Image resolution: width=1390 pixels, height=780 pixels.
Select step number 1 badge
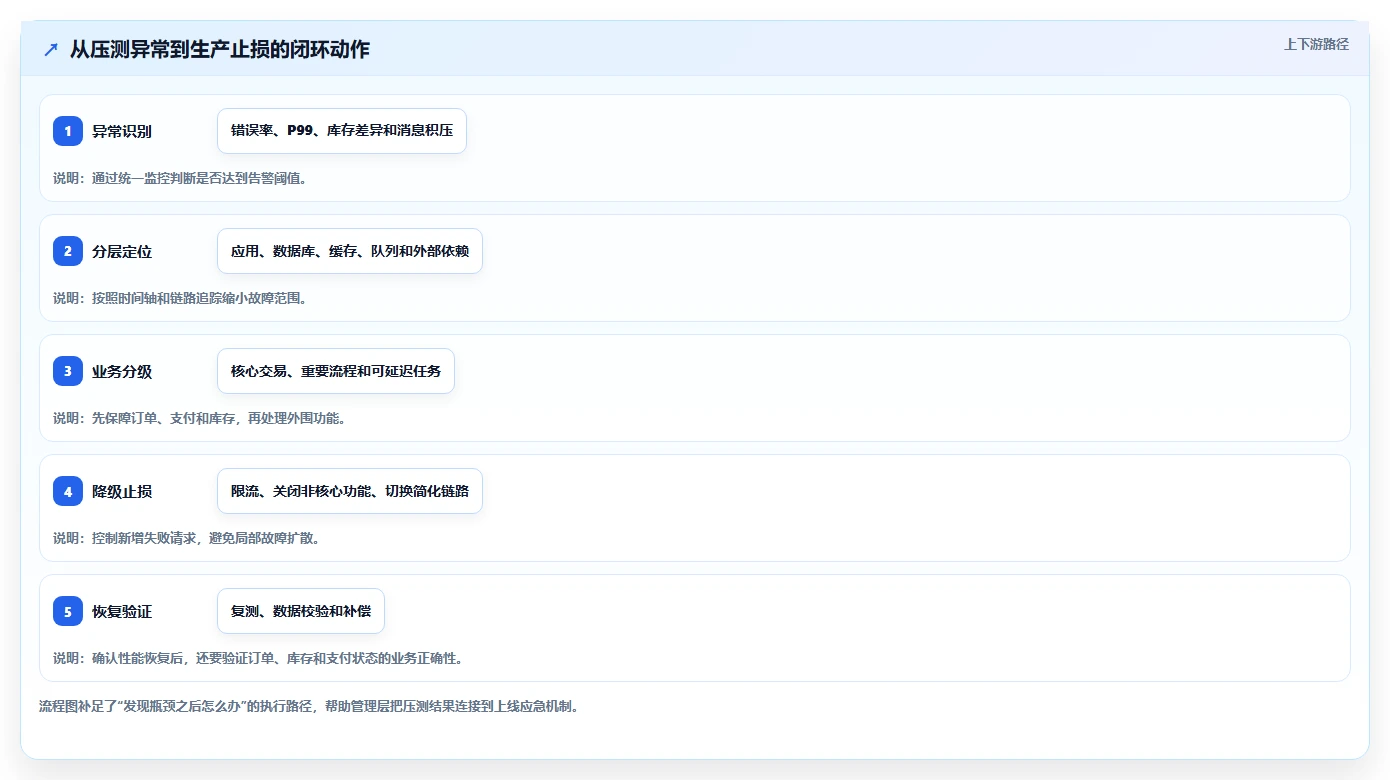point(68,131)
